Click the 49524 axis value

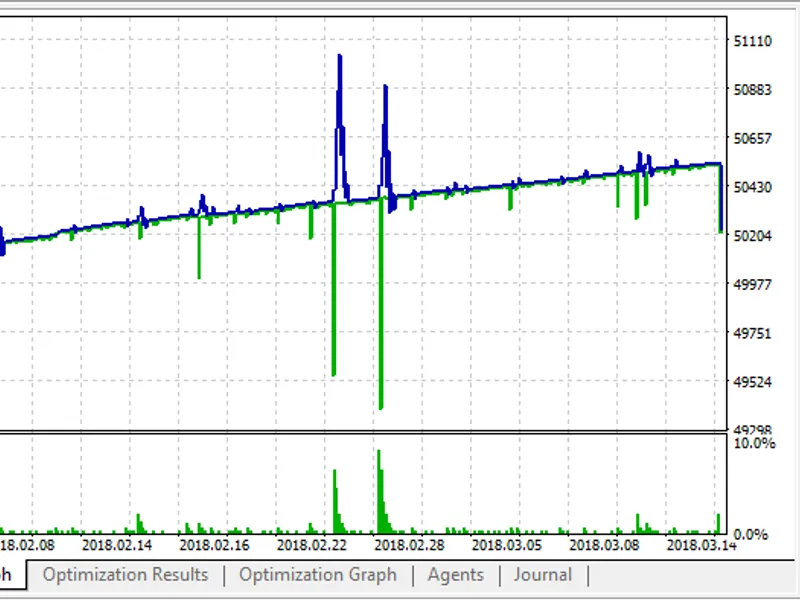[x=752, y=382]
